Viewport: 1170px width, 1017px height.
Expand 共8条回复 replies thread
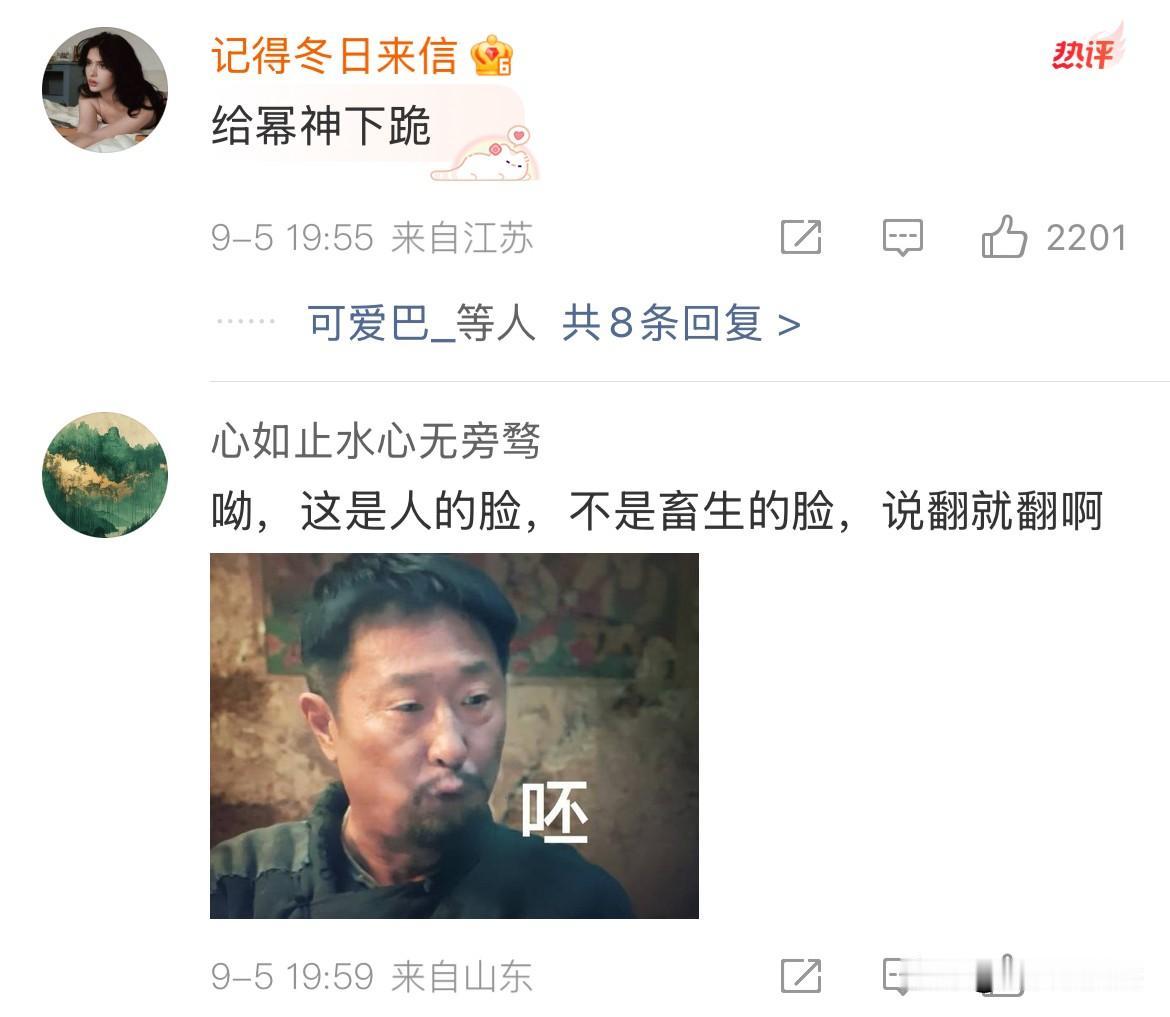click(x=681, y=323)
